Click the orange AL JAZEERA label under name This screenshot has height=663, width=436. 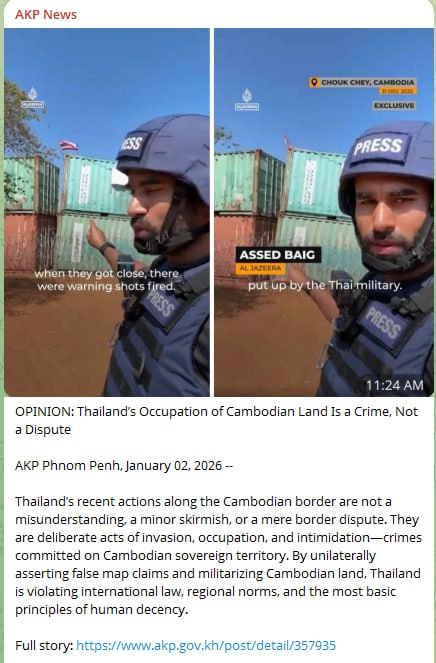[x=261, y=268]
